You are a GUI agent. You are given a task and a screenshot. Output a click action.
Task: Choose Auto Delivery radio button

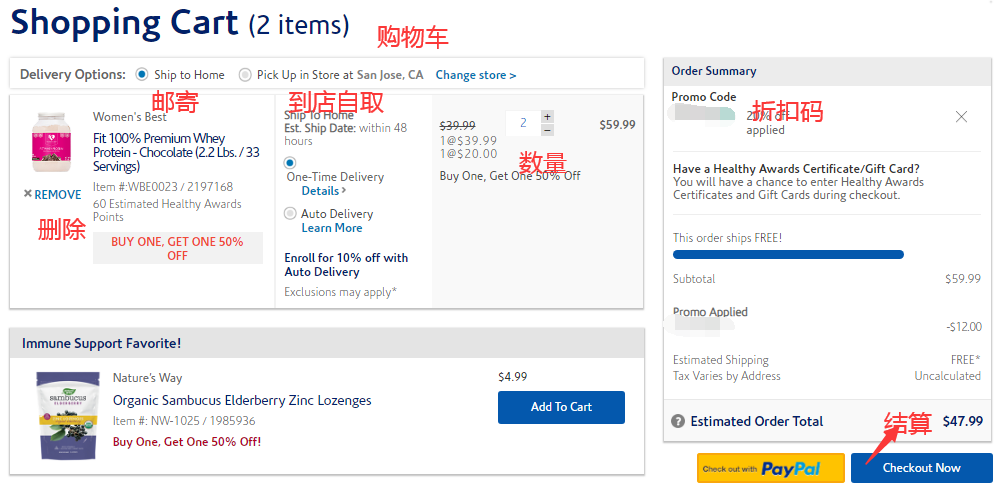[290, 213]
